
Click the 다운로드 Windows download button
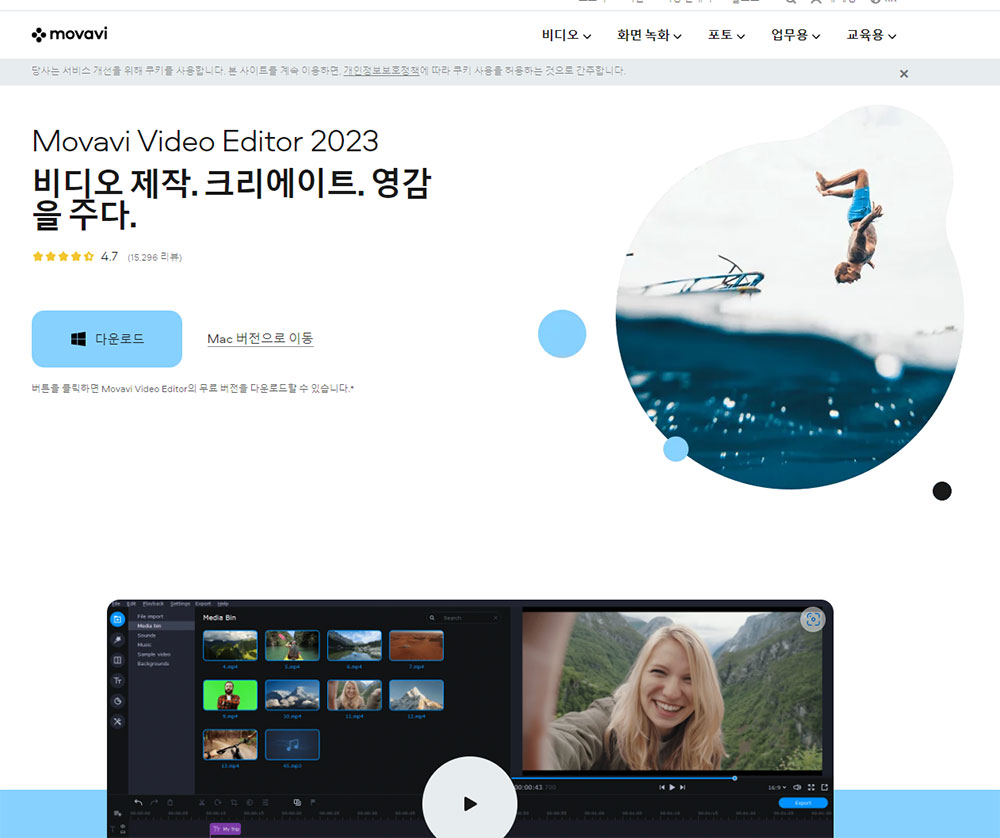(107, 339)
